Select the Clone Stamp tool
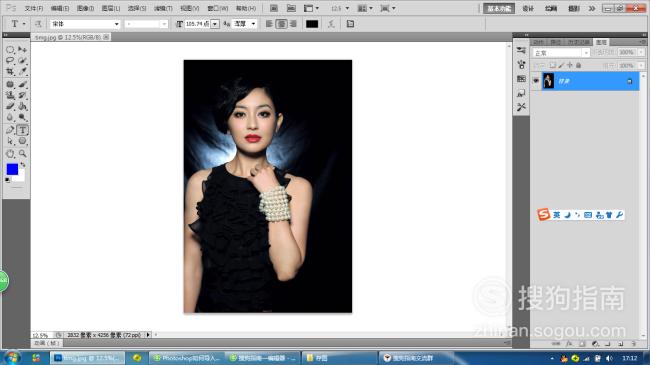This screenshot has width=650, height=365. 10,95
